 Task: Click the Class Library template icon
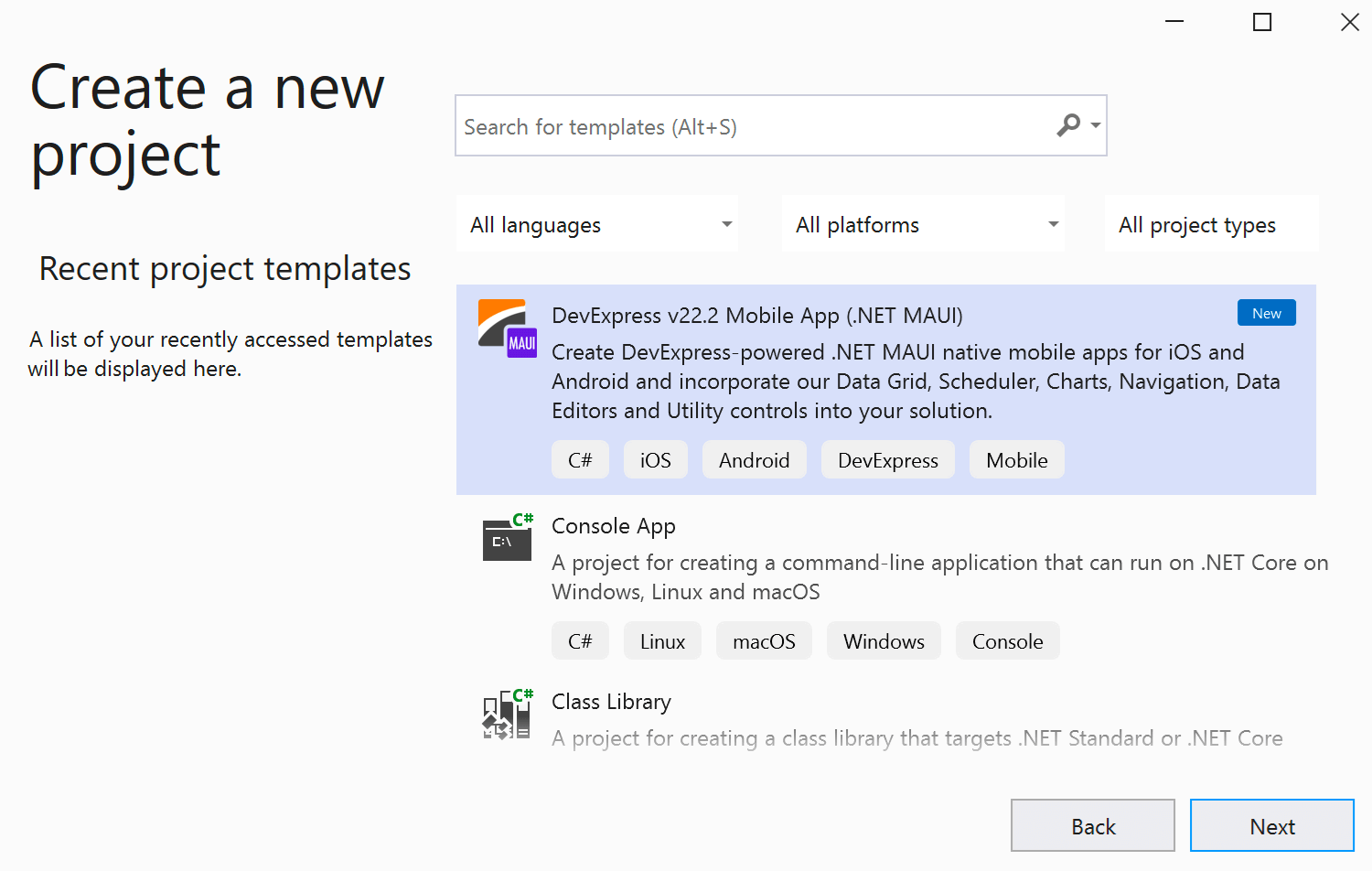tap(507, 715)
